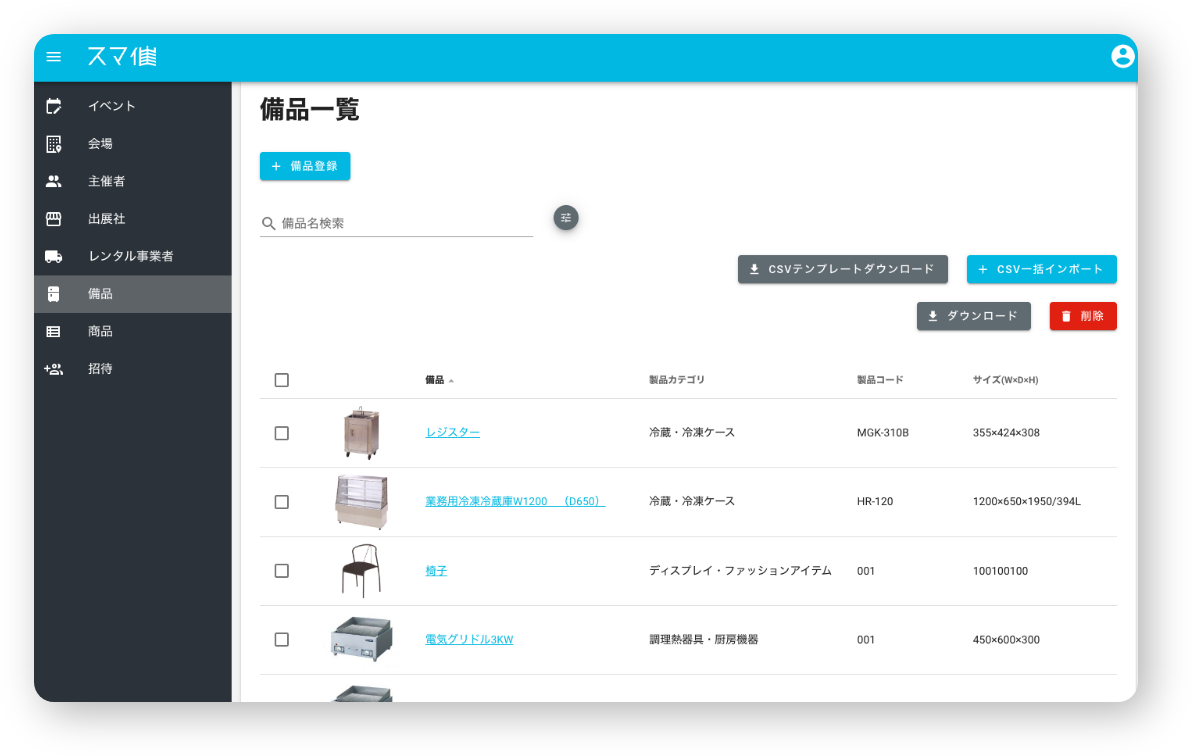Image resolution: width=1192 pixels, height=756 pixels.
Task: Check the レジスター row checkbox
Action: pos(281,432)
